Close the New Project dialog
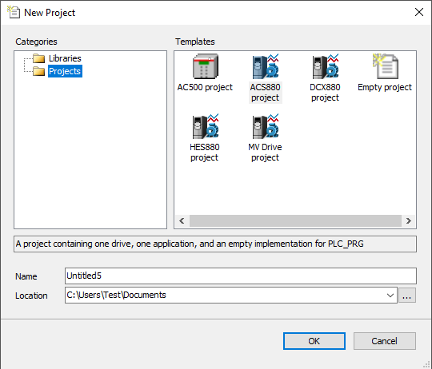This screenshot has width=432, height=369. click(x=419, y=12)
